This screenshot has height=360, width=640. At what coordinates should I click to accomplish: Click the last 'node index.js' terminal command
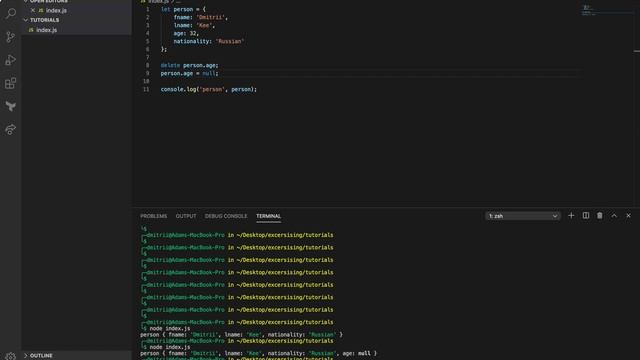(x=170, y=347)
